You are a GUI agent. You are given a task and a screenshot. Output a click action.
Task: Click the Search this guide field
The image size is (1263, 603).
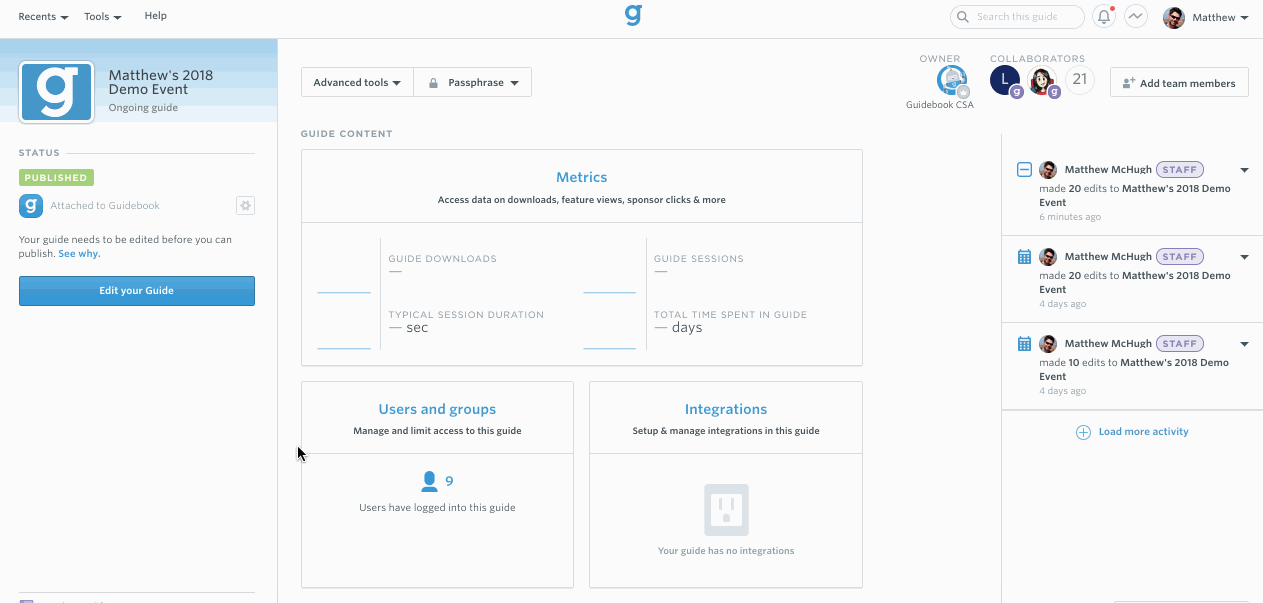[x=1017, y=17]
